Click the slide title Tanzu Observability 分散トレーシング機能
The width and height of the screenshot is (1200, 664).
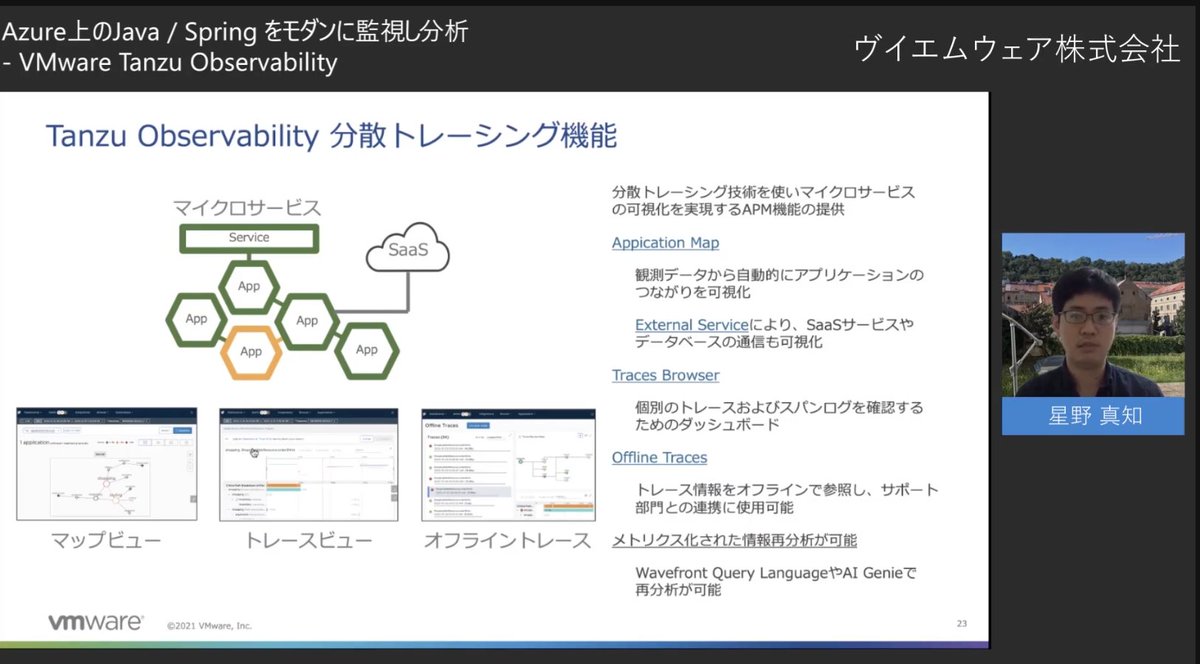[x=332, y=136]
